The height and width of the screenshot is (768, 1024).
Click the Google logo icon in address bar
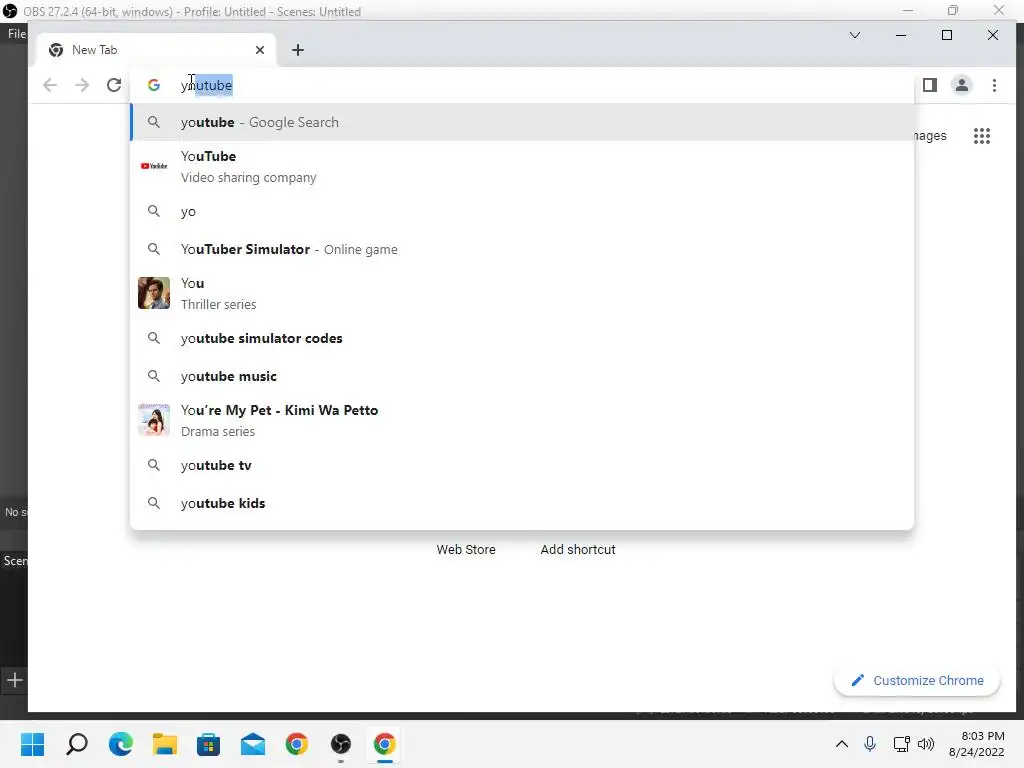[x=153, y=85]
